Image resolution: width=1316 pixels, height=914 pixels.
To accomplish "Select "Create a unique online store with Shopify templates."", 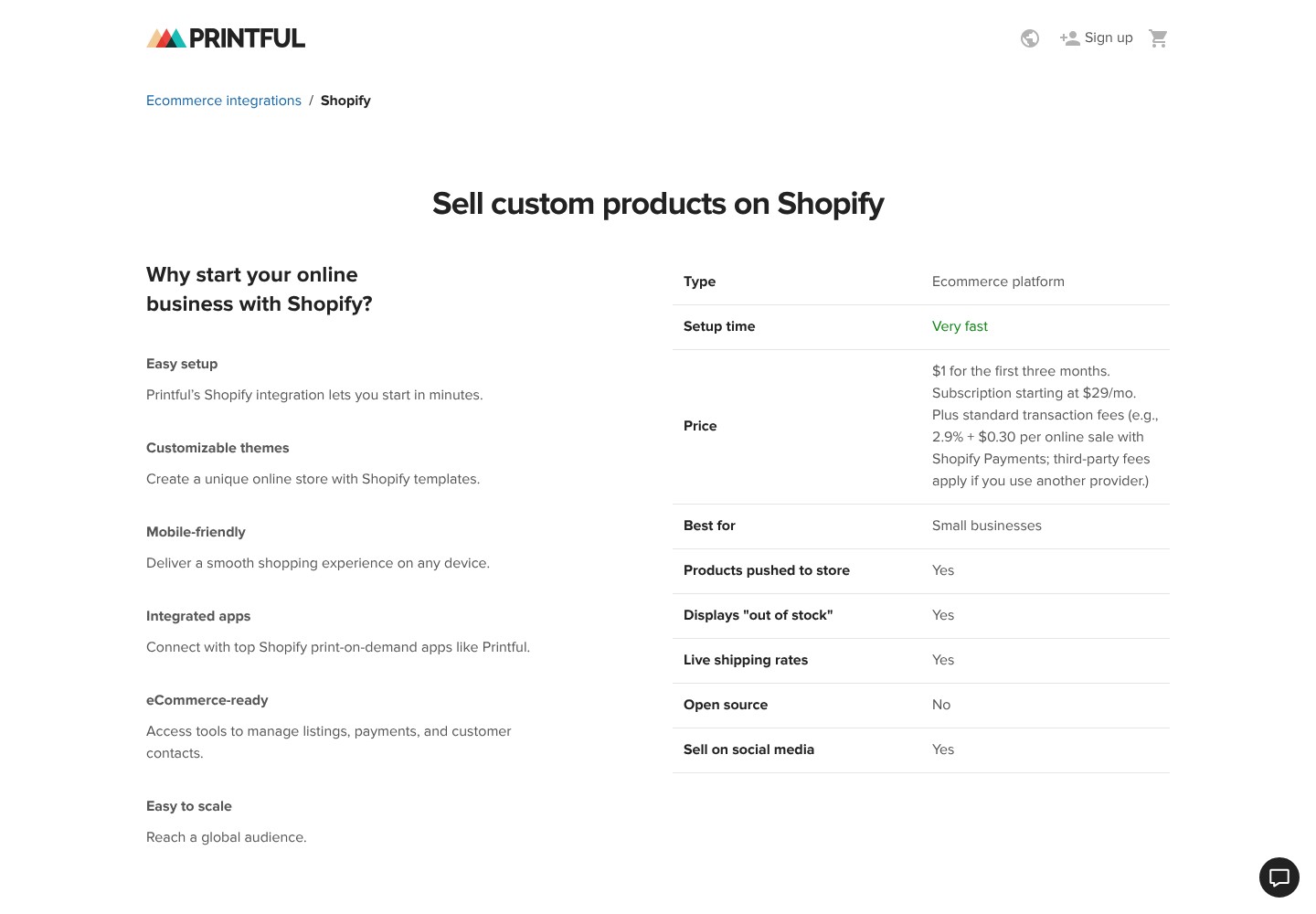I will 313,479.
